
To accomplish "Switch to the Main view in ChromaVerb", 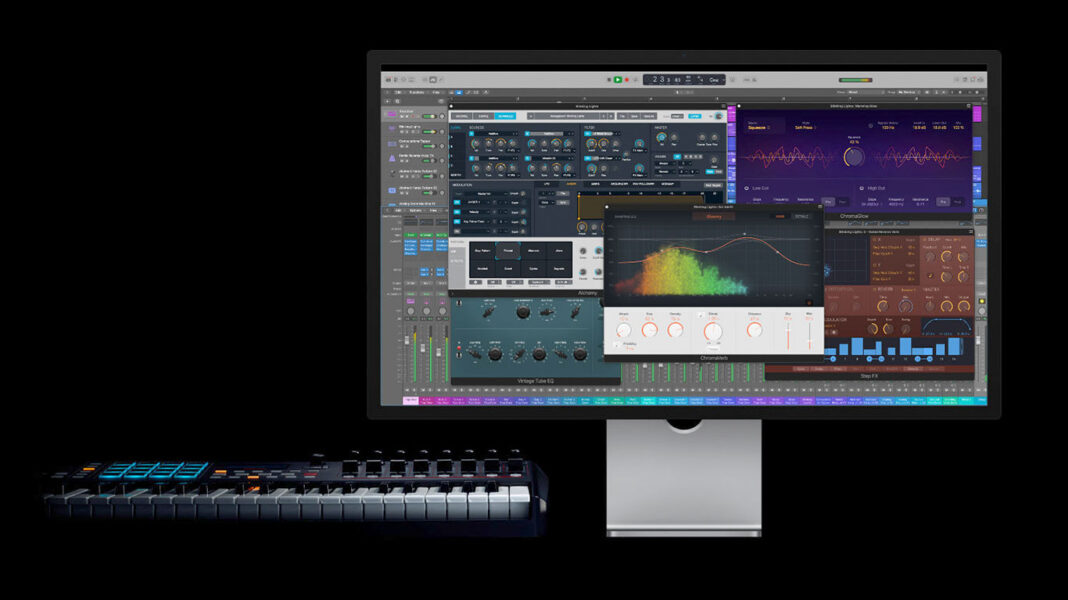I will click(780, 216).
